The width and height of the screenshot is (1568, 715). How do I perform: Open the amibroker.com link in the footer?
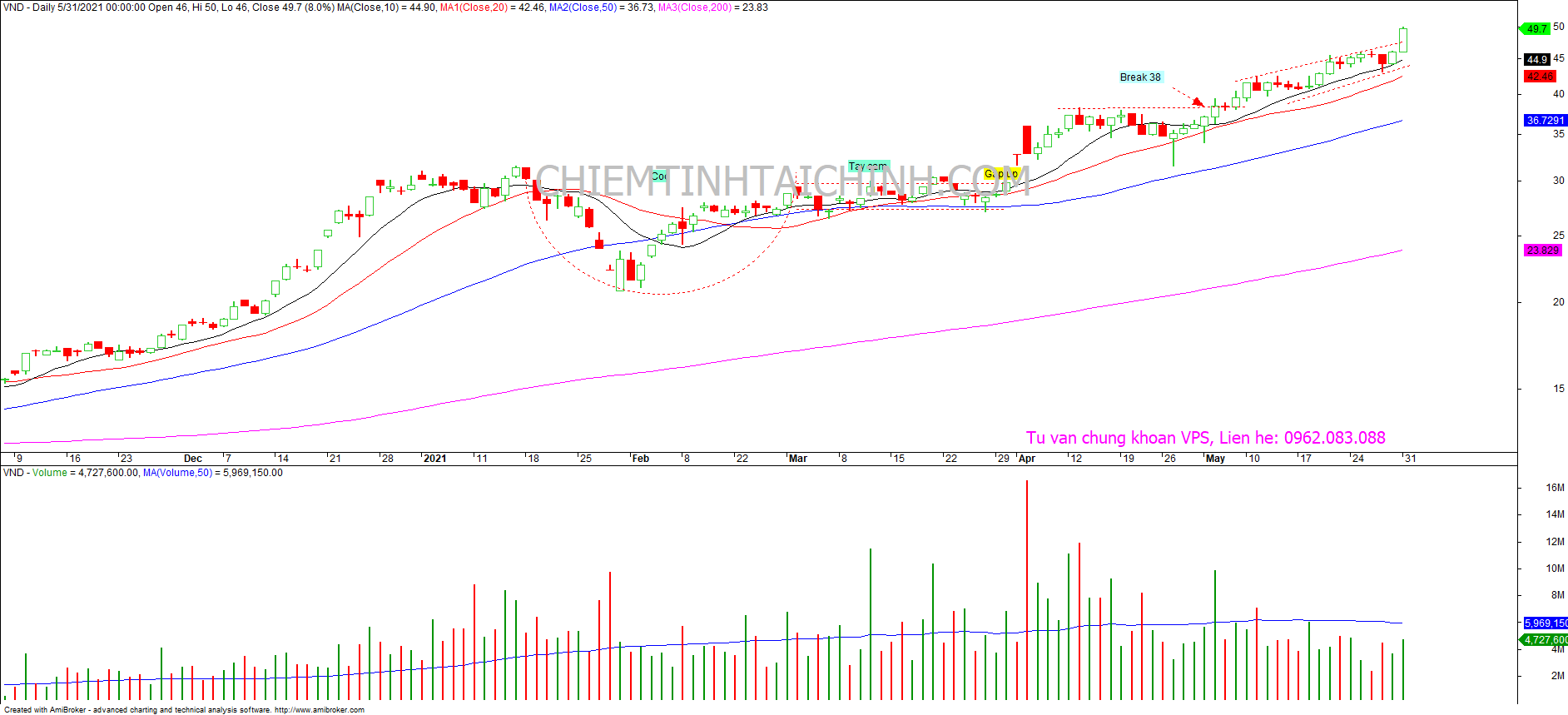coord(319,710)
